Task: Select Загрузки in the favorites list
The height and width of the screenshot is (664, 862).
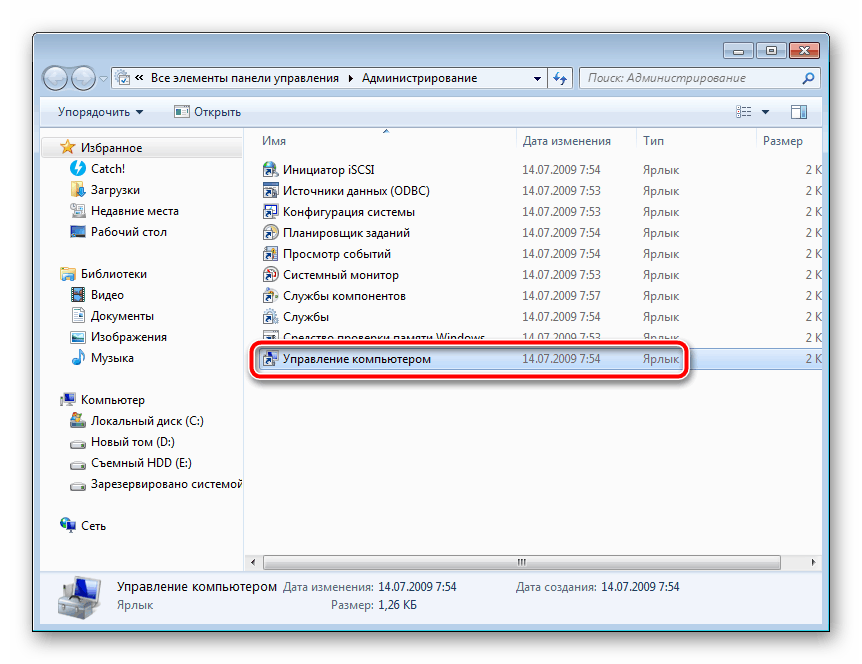Action: [x=115, y=190]
